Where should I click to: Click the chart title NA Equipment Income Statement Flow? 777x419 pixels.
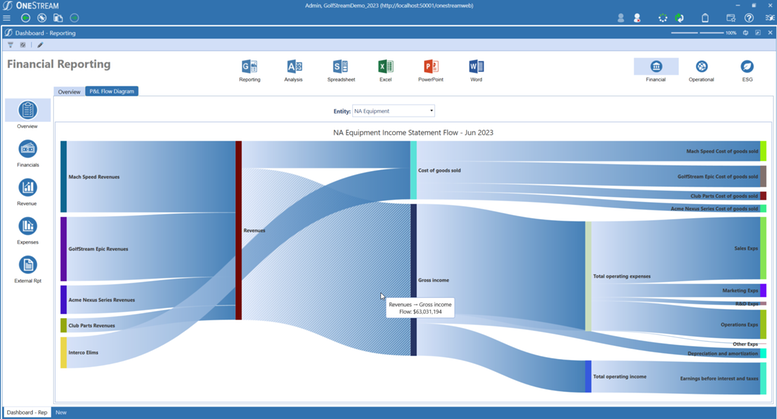coord(413,132)
